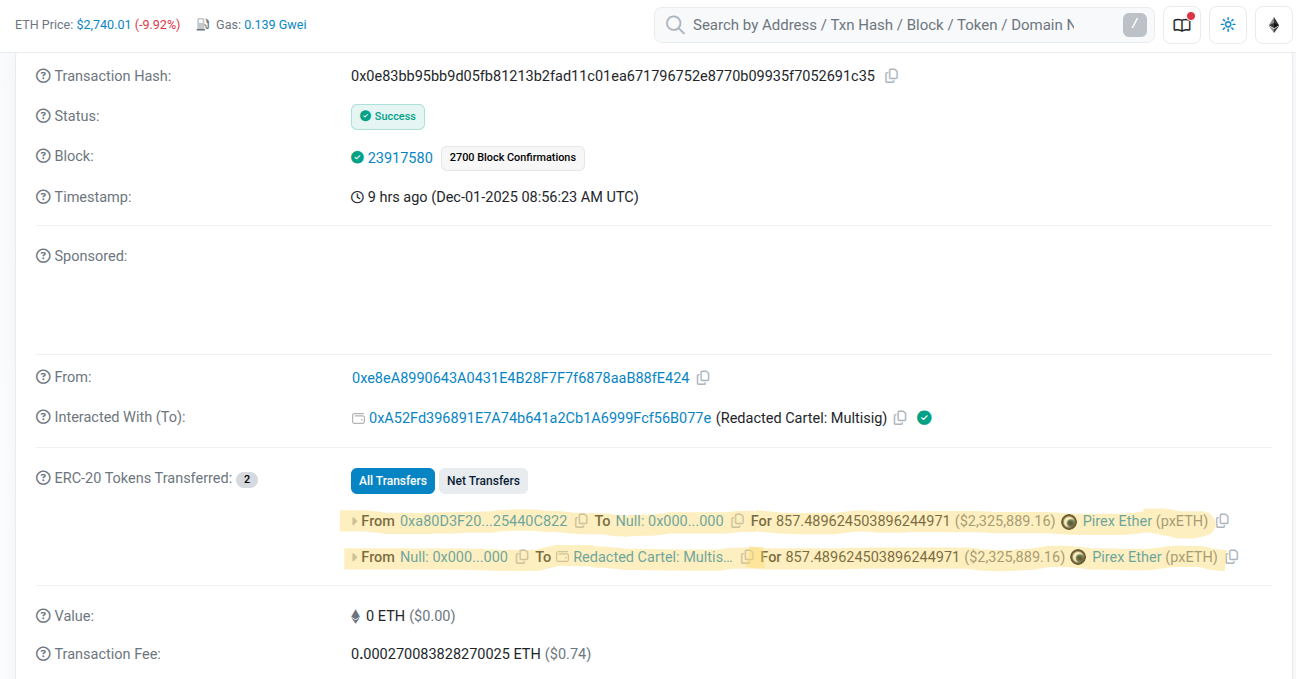Open help for Status label
Screen dimensions: 1296x679
(43, 116)
